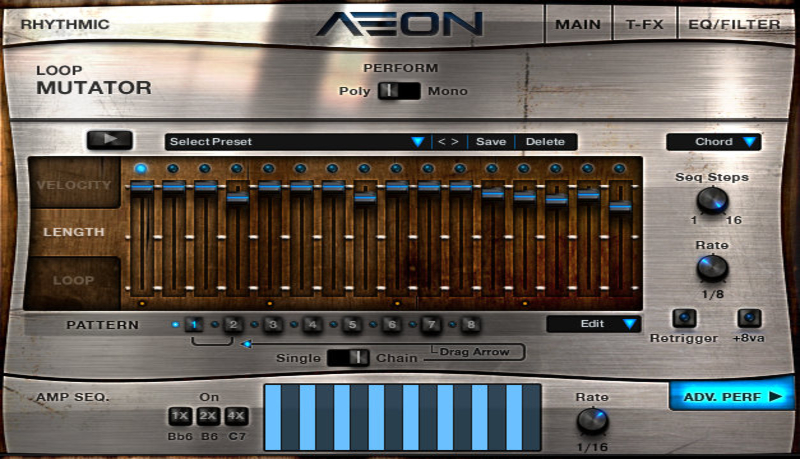Open the ADV. PERF page

click(x=732, y=396)
